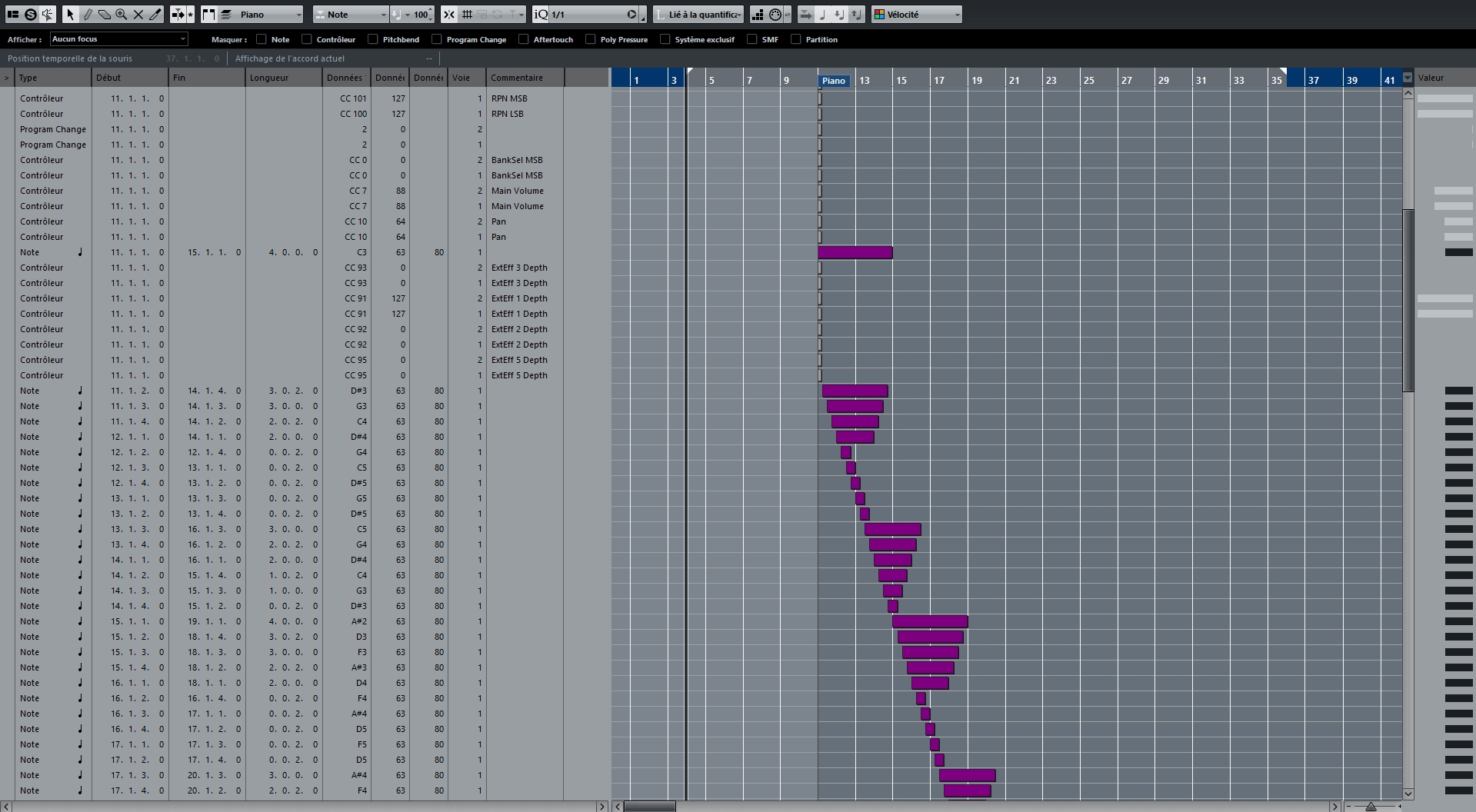
Task: Toggle Move Insert Mode arrow icon
Action: click(805, 14)
